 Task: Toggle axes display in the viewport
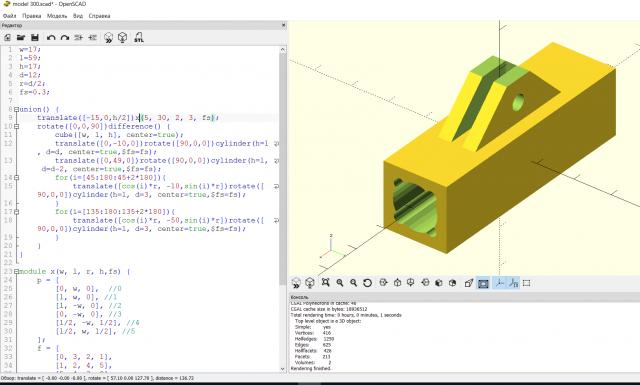[500, 283]
